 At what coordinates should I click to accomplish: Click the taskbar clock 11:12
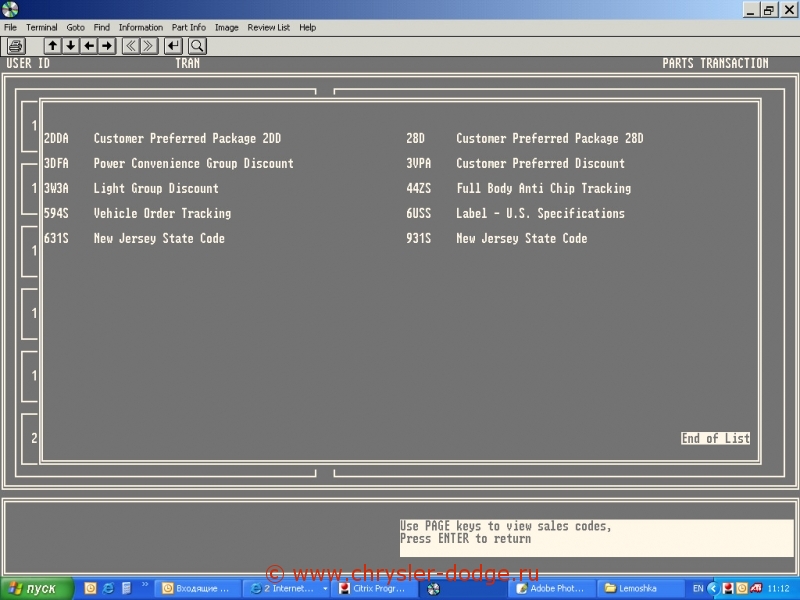779,589
